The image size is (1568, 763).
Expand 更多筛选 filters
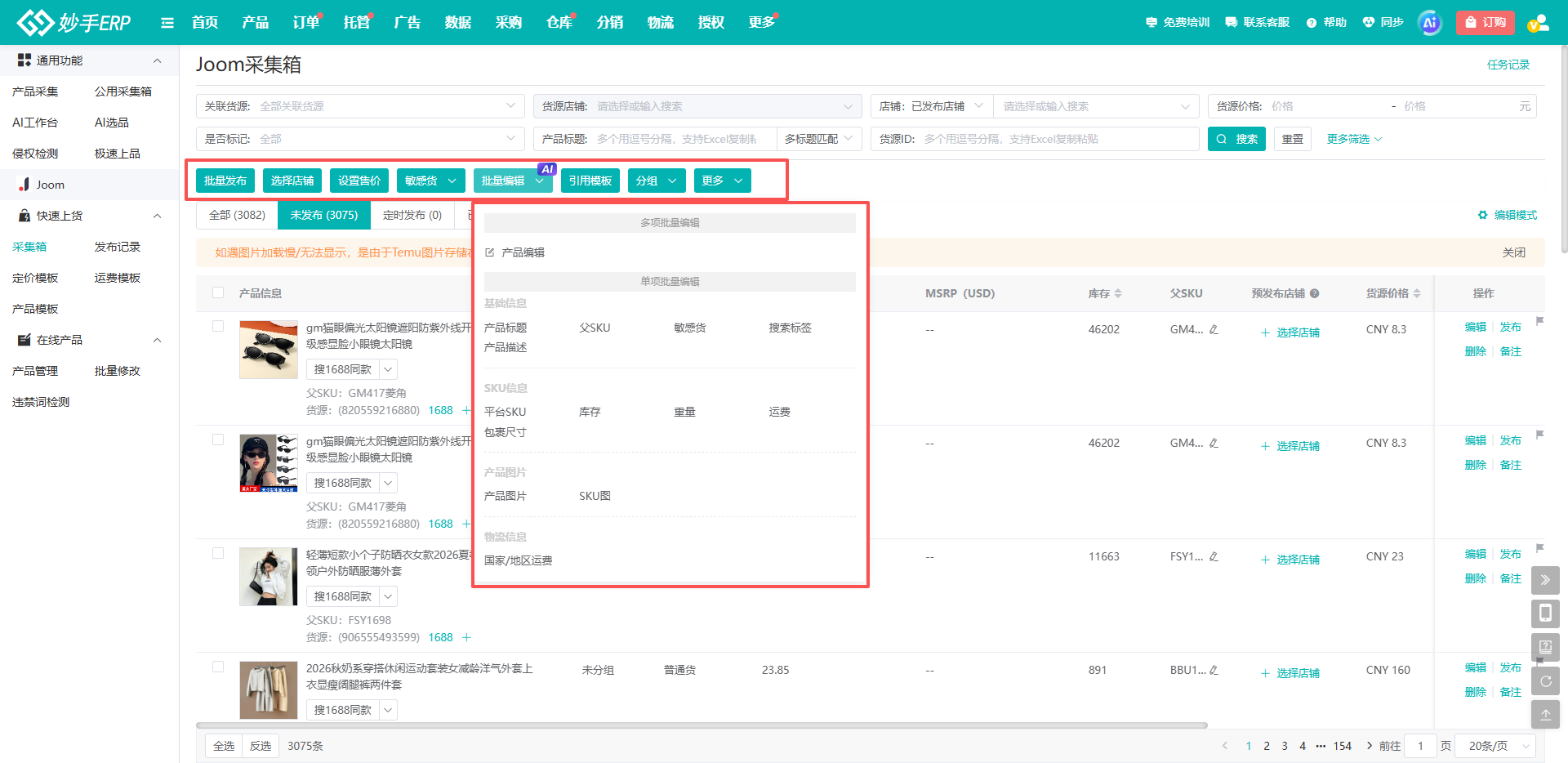pos(1354,139)
